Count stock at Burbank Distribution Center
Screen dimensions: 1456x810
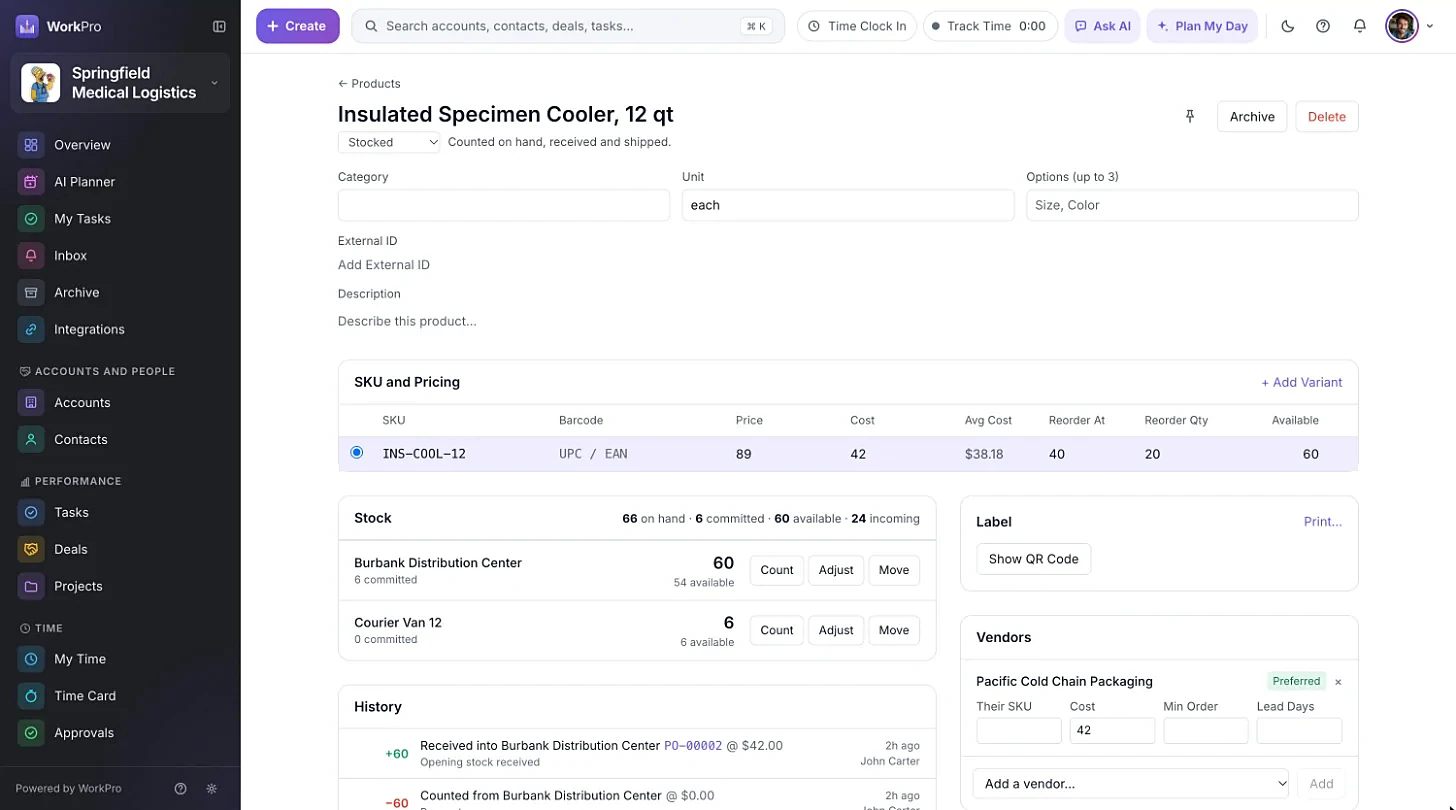click(x=777, y=570)
